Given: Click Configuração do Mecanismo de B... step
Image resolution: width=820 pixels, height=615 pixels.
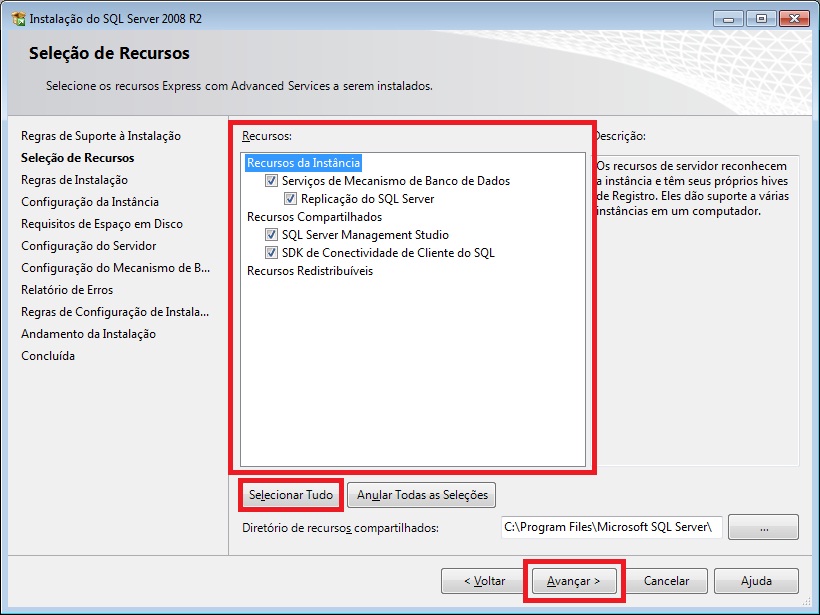Looking at the screenshot, I should click(x=116, y=268).
